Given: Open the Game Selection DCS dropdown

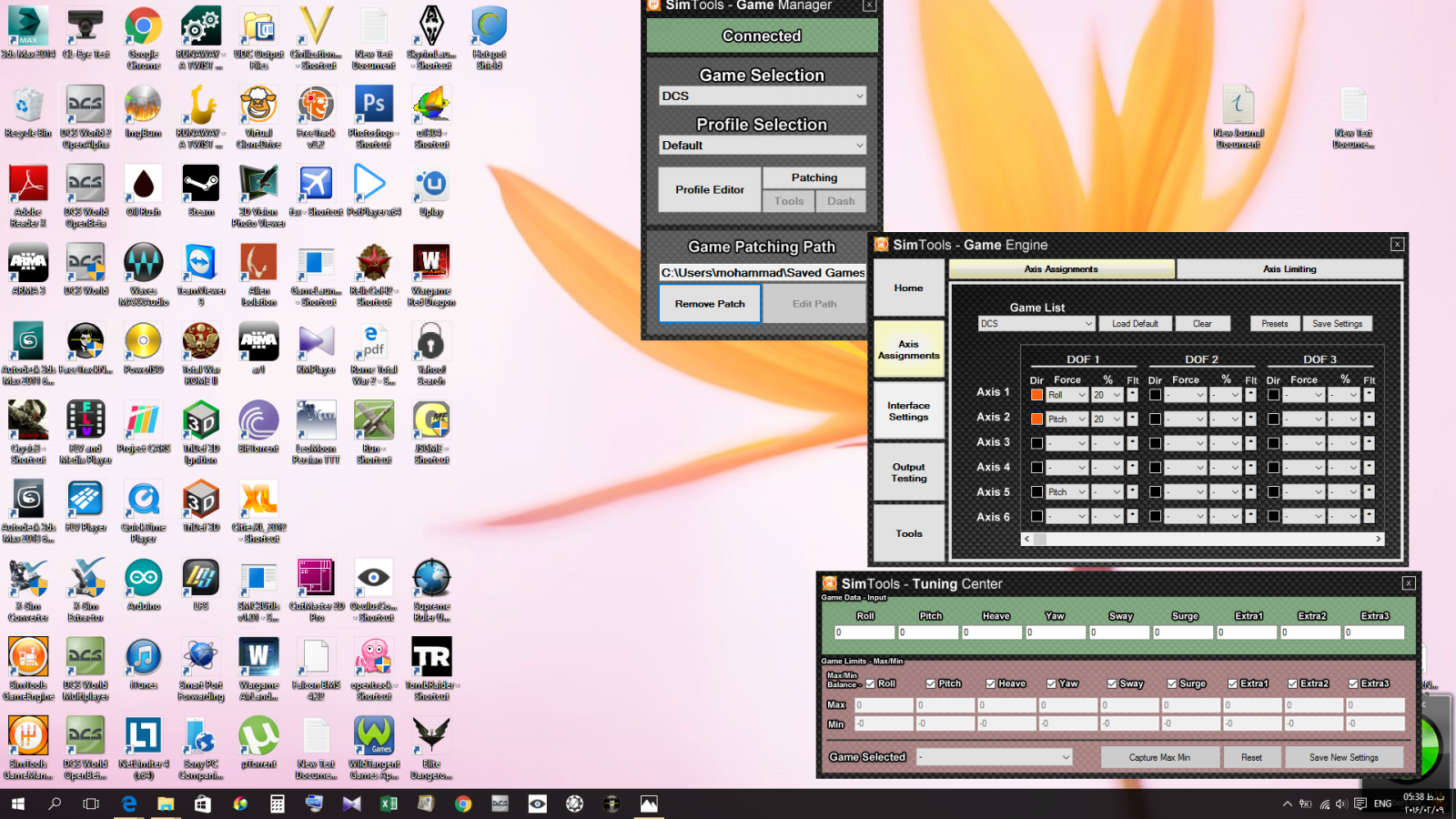Looking at the screenshot, I should (762, 96).
